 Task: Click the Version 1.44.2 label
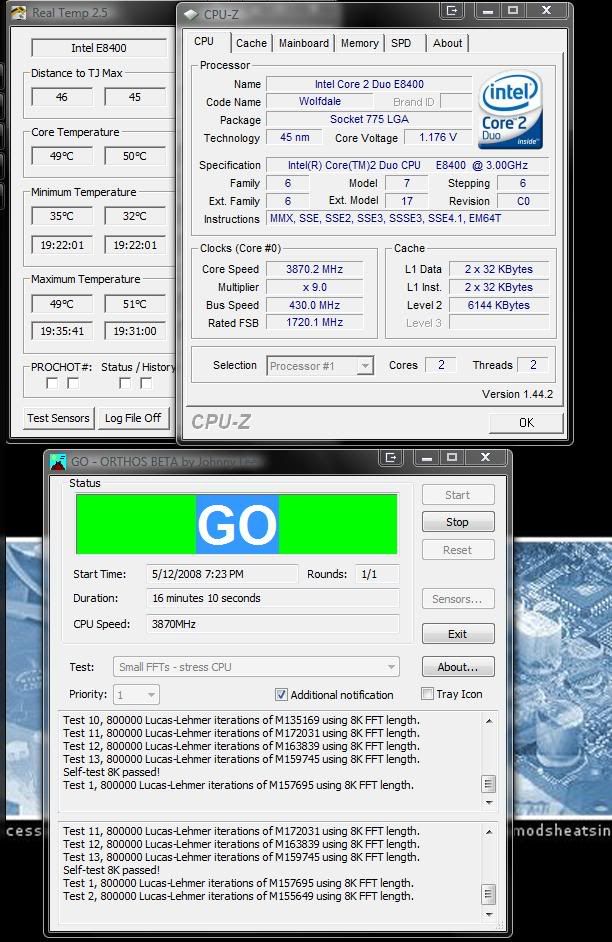pos(517,394)
